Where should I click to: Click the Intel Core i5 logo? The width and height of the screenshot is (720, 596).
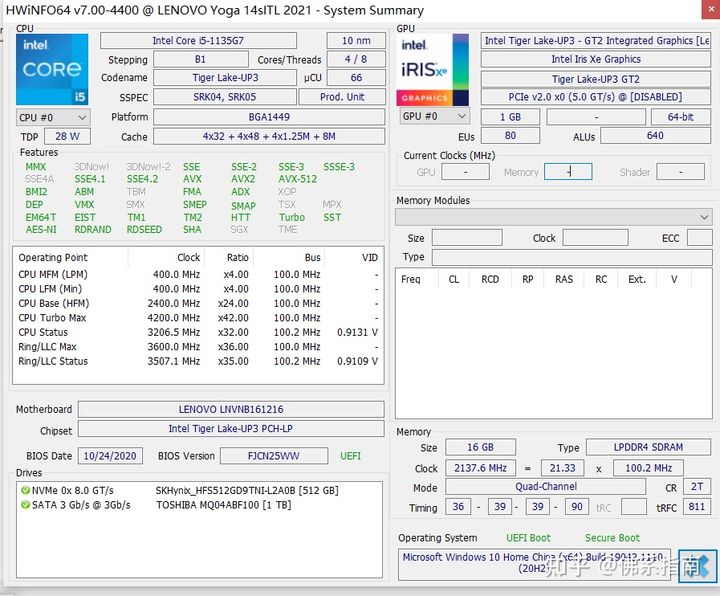click(52, 68)
